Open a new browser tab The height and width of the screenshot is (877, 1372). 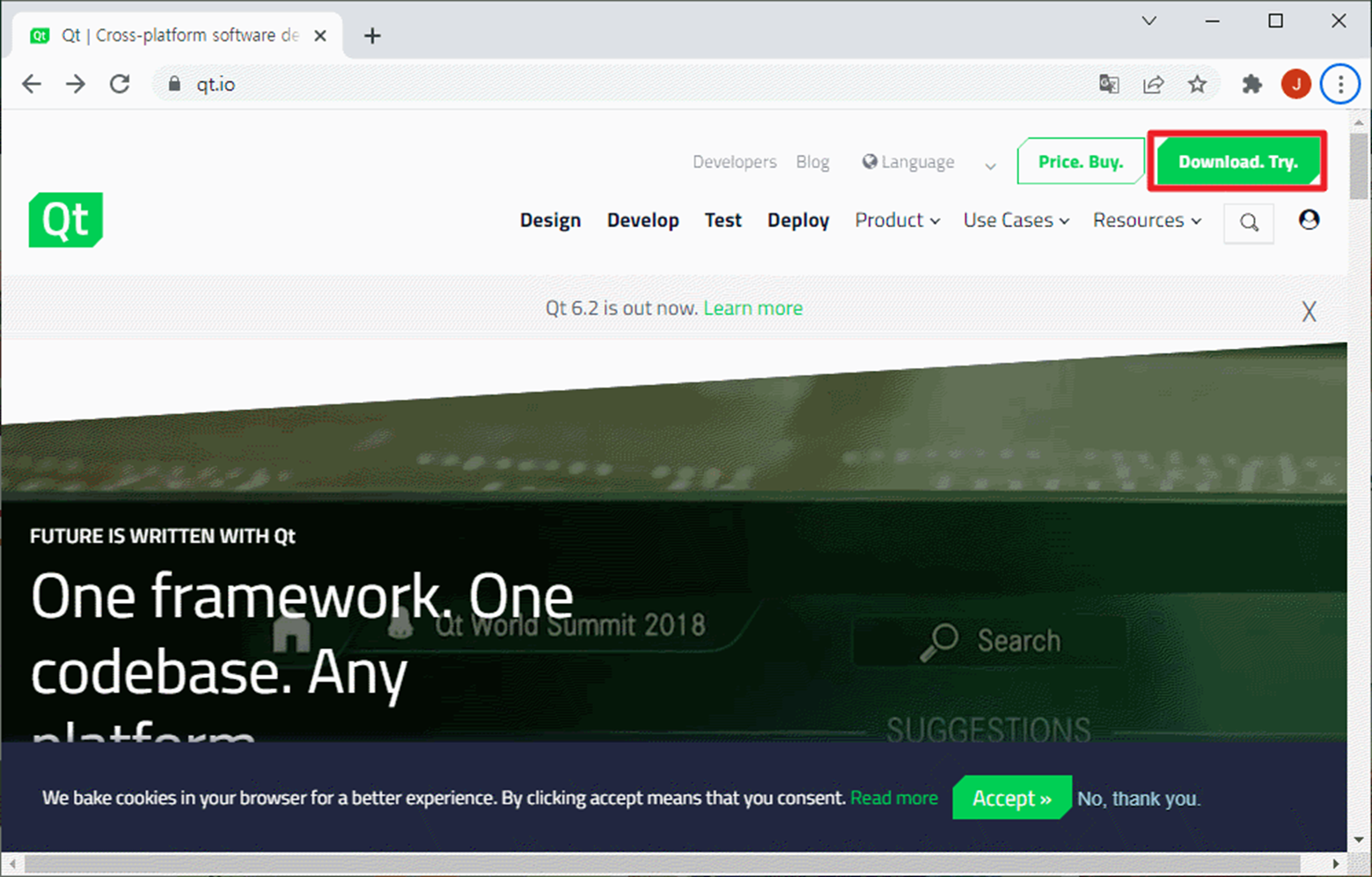click(x=372, y=35)
